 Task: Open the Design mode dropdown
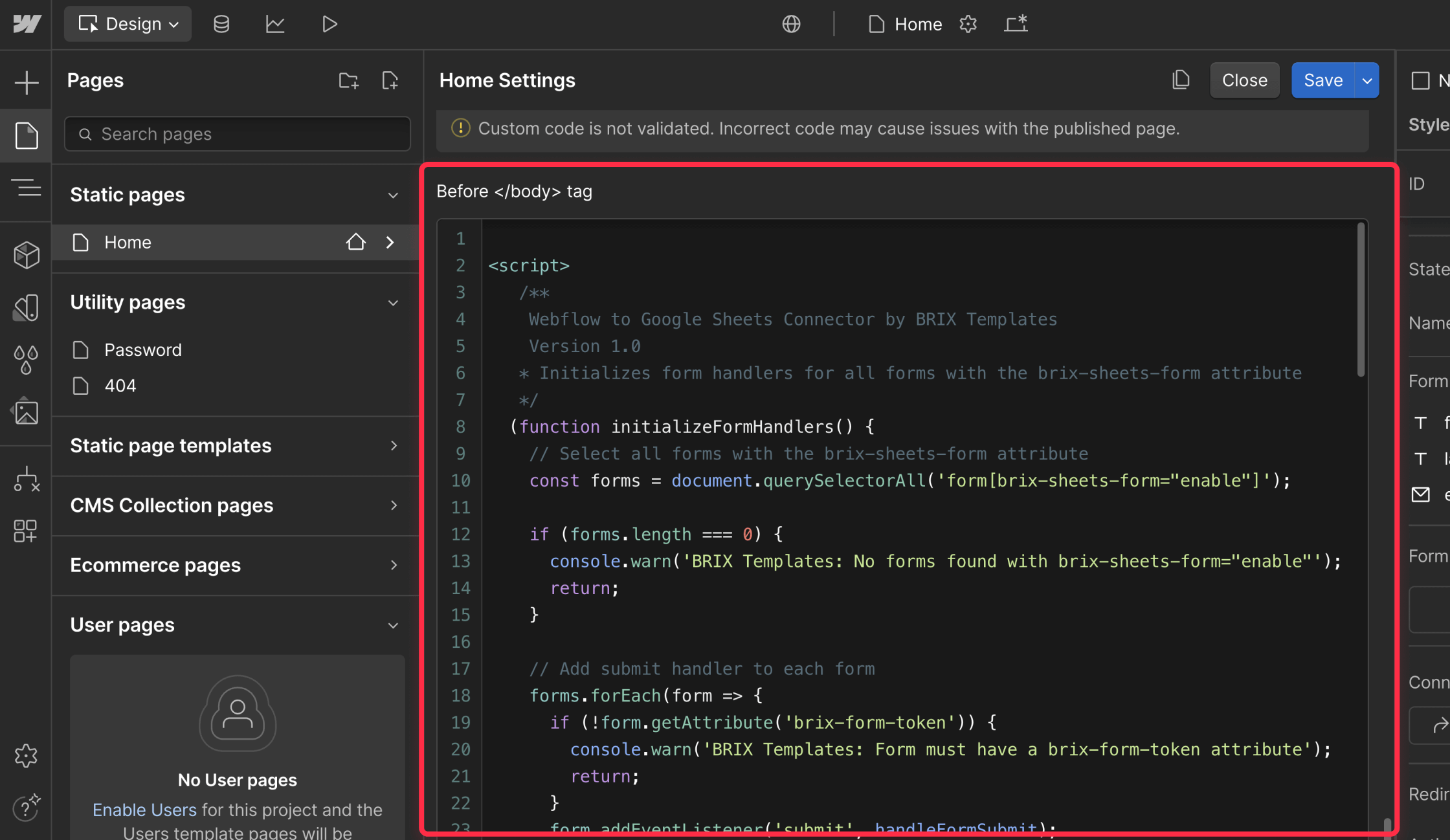[x=128, y=24]
